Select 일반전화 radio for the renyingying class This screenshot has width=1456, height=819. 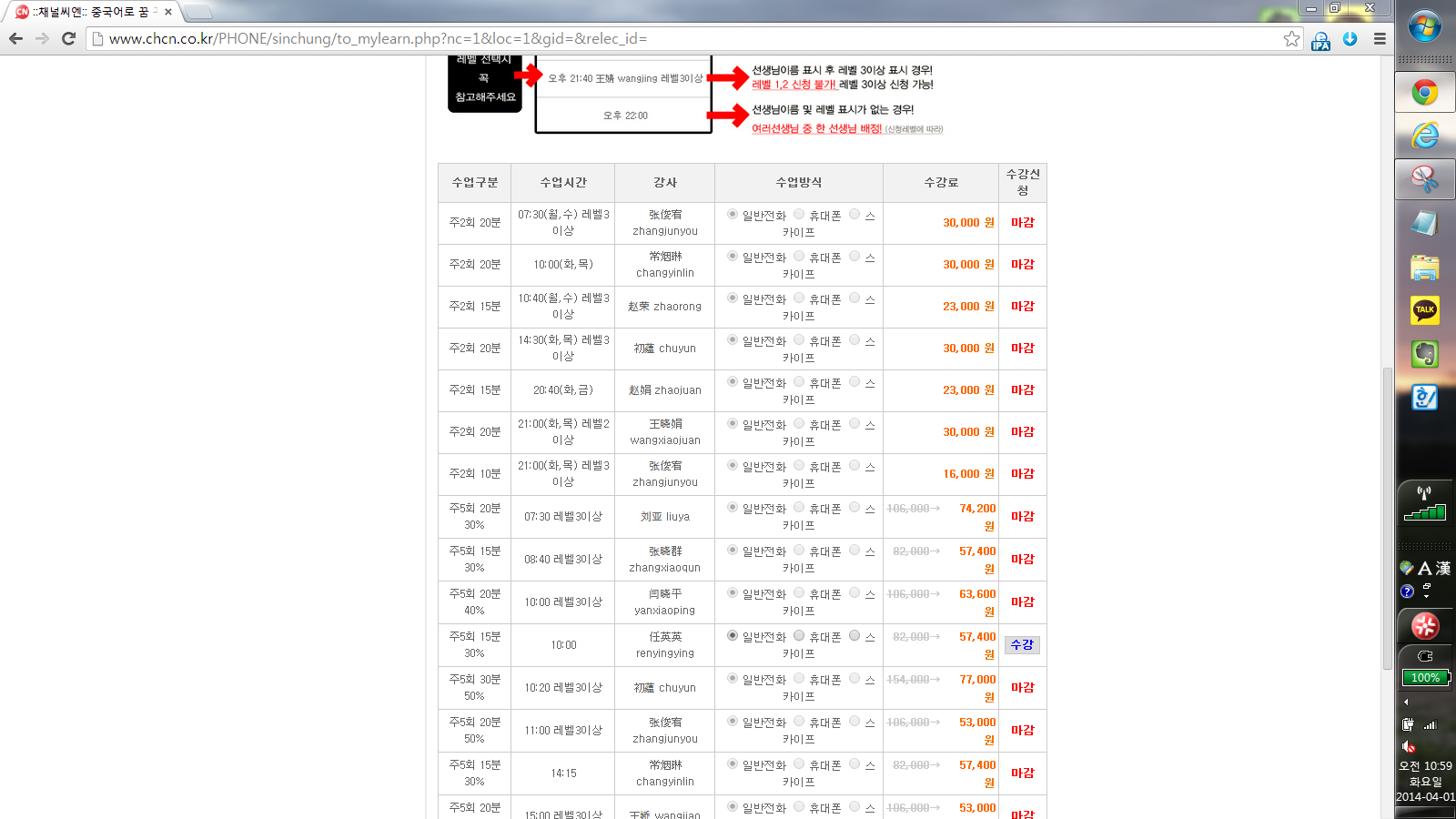(733, 635)
